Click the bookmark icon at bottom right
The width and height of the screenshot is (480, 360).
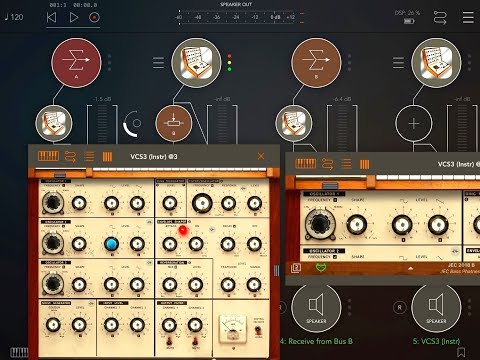(461, 352)
